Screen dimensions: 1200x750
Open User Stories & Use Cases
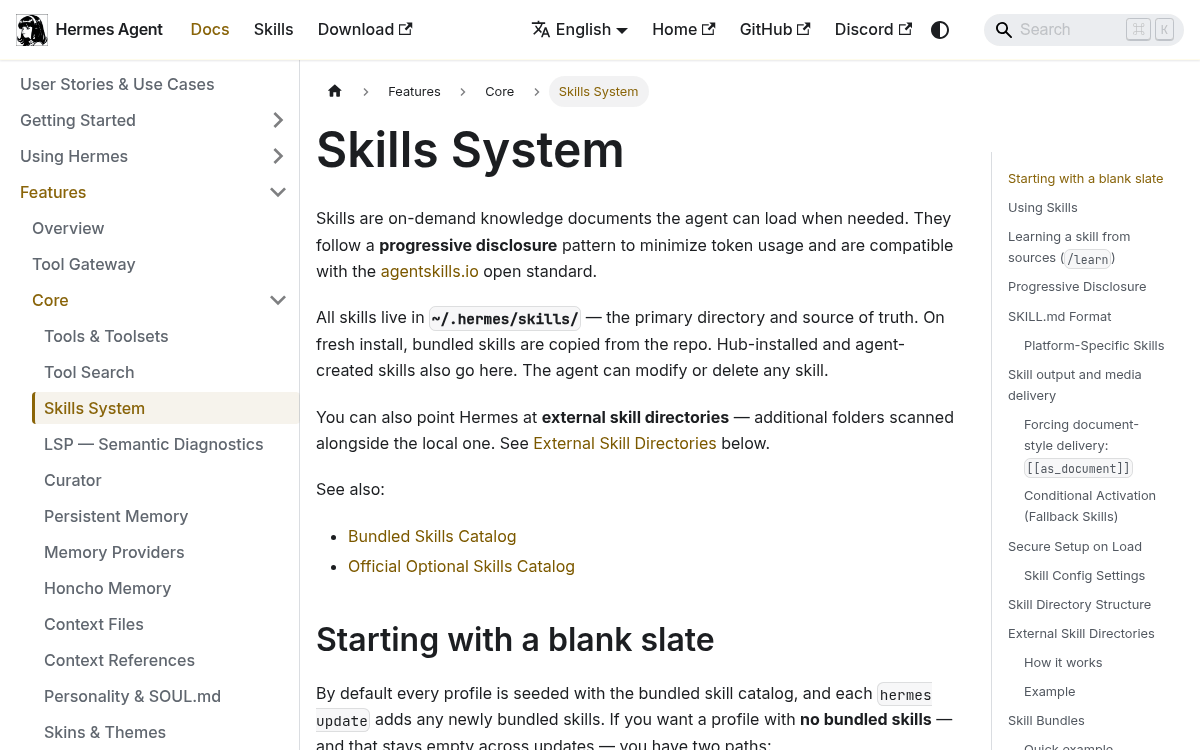tap(117, 84)
